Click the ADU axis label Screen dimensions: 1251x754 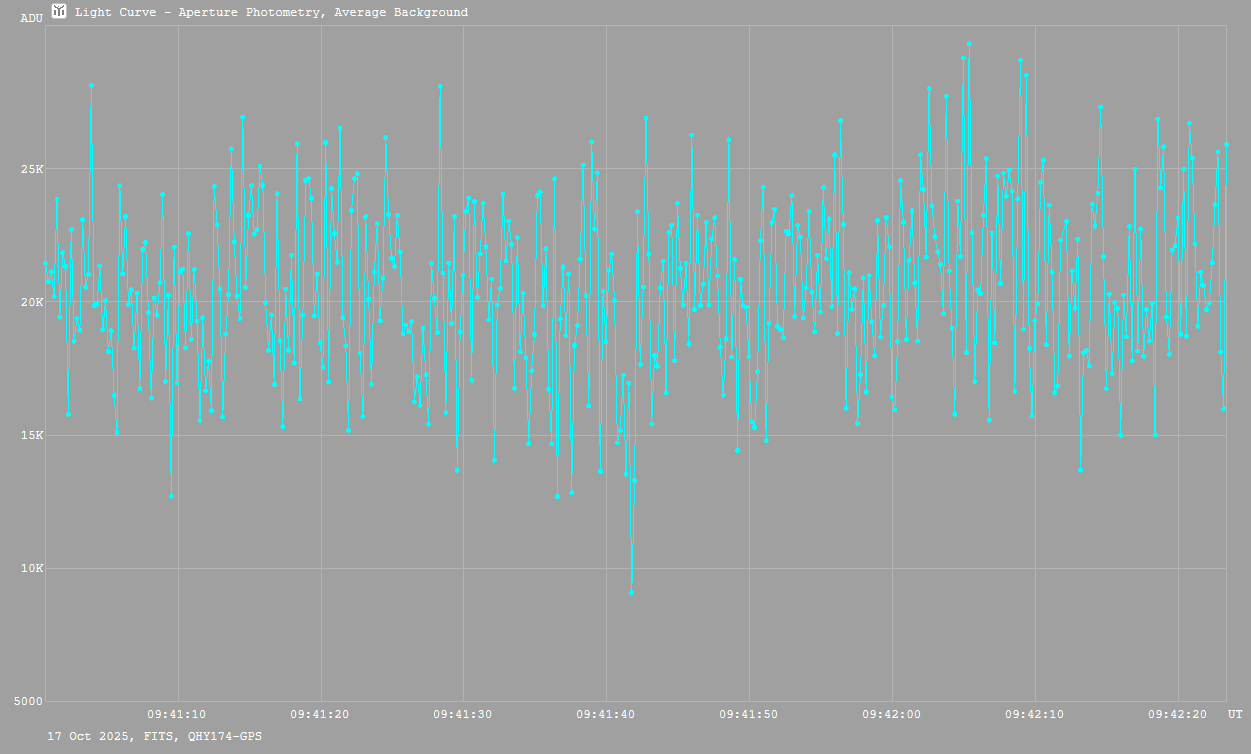32,18
